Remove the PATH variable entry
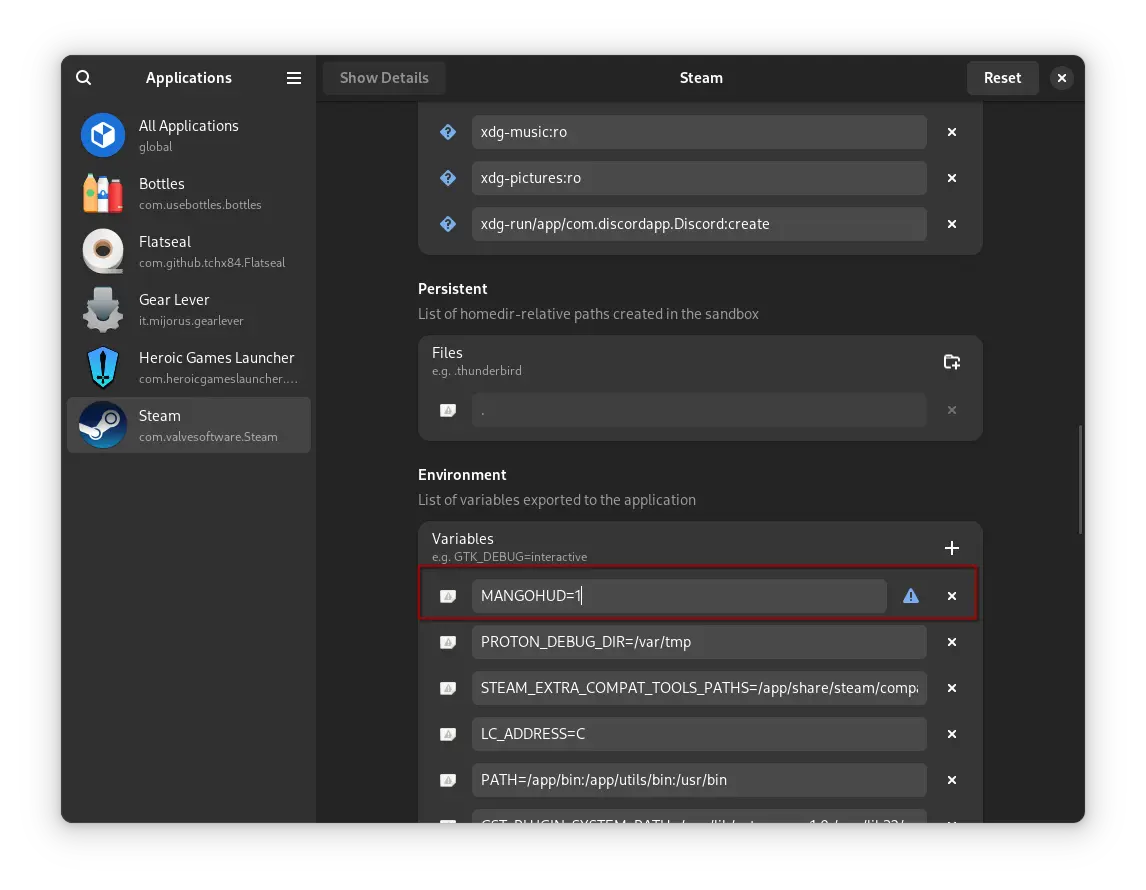The image size is (1146, 890). click(x=952, y=780)
